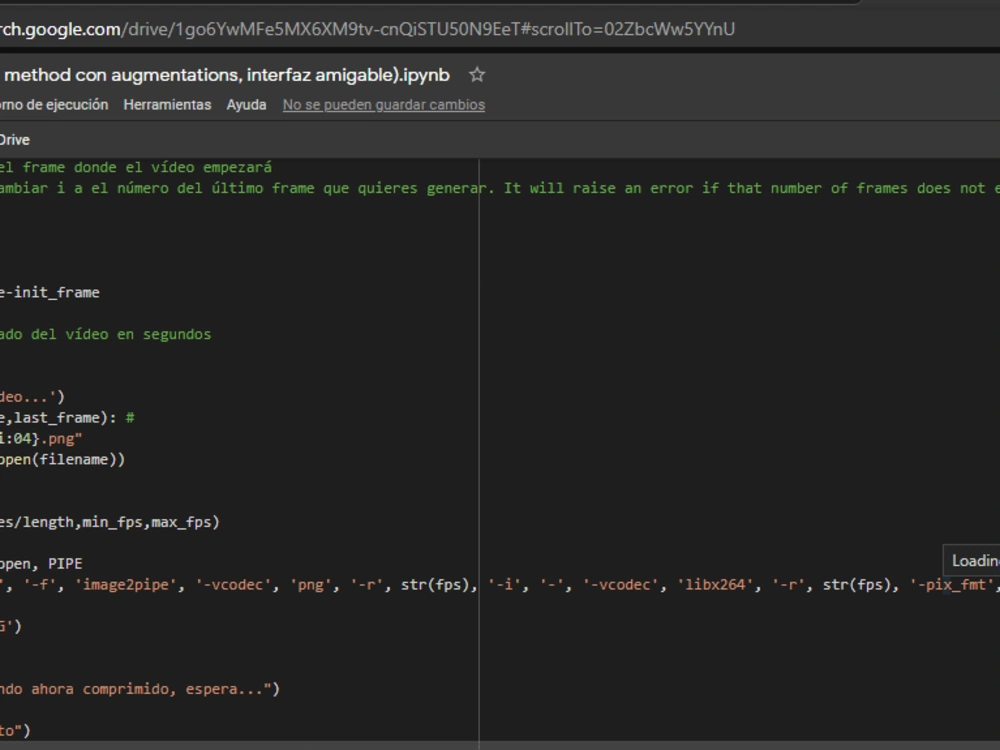Click 'No se pueden guardar cambios' link

[384, 105]
